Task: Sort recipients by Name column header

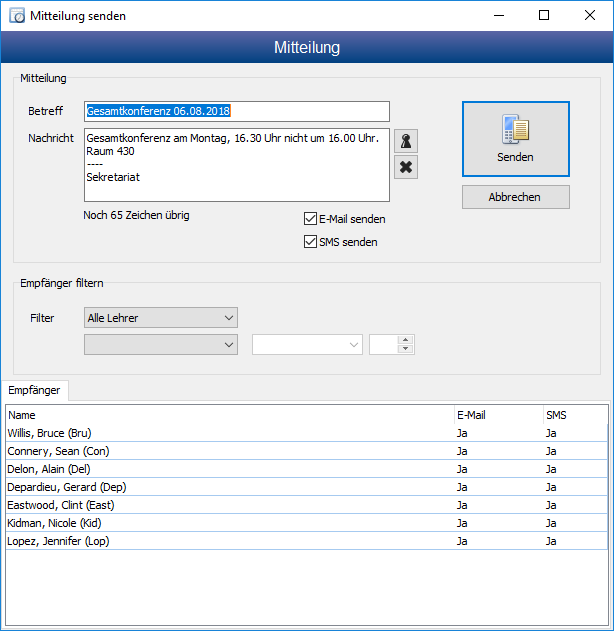Action: 229,414
